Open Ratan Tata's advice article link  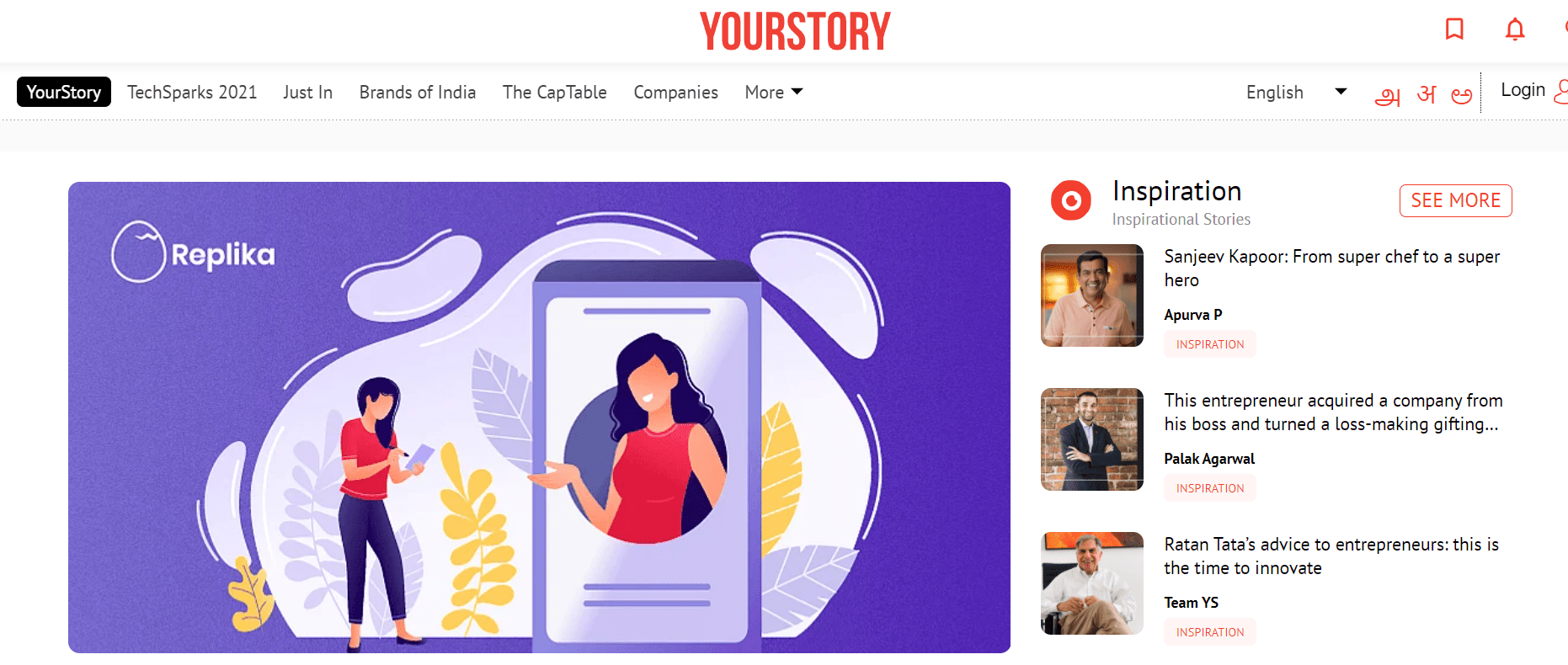[x=1331, y=556]
